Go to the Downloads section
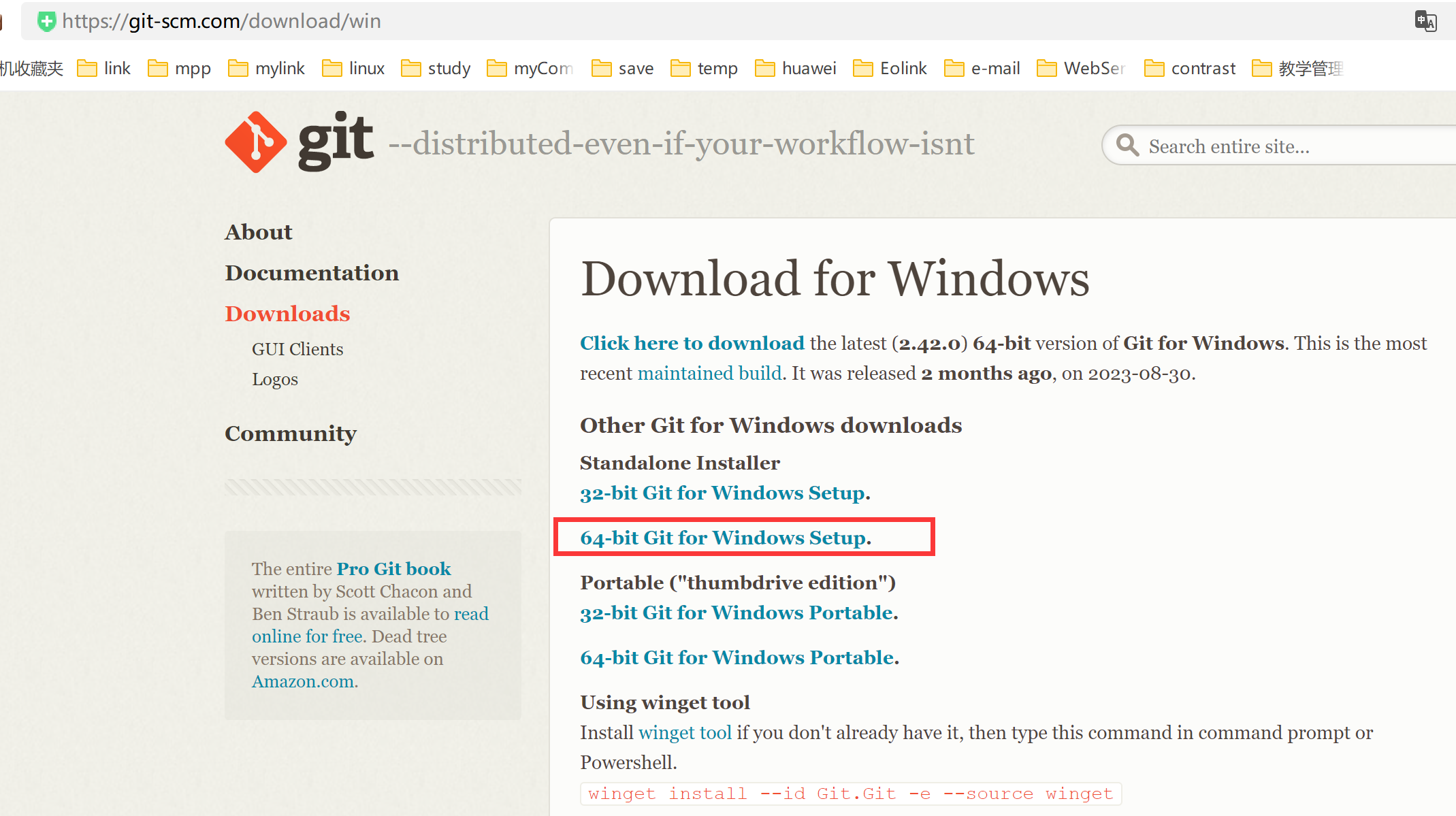 287,314
